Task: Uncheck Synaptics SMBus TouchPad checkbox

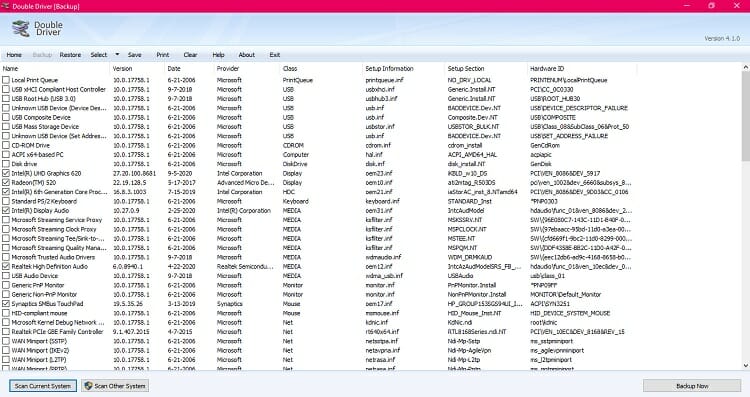Action: tap(6, 304)
